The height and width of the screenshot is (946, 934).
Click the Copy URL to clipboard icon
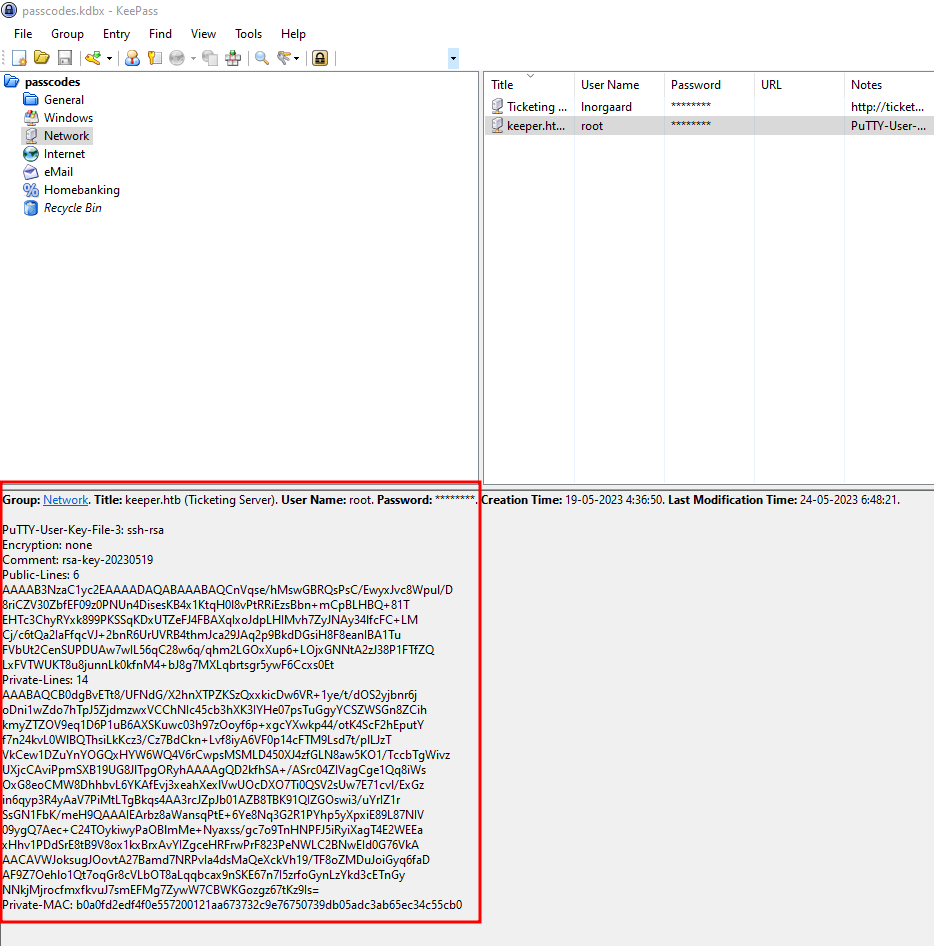point(210,58)
